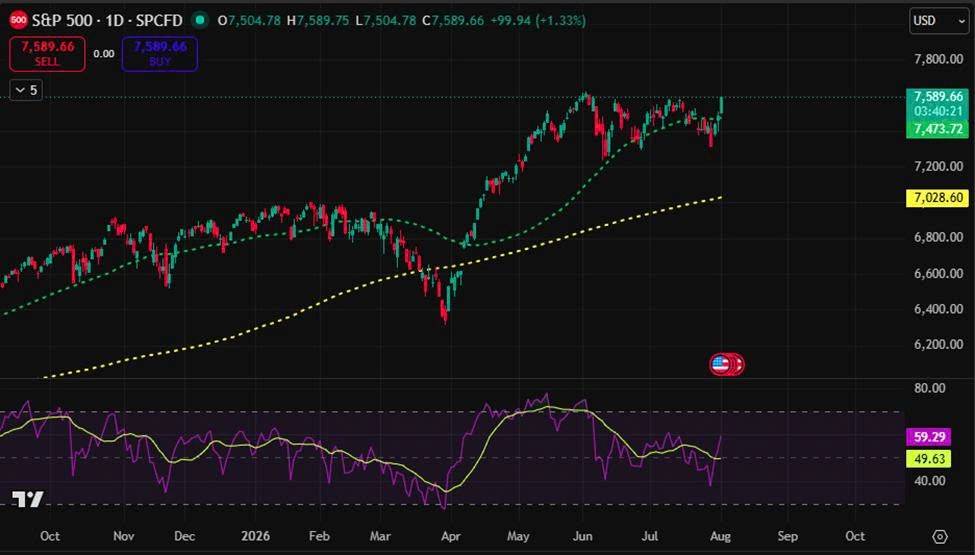Click the BUY 7,589.66 button
The width and height of the screenshot is (975, 555).
[160, 54]
